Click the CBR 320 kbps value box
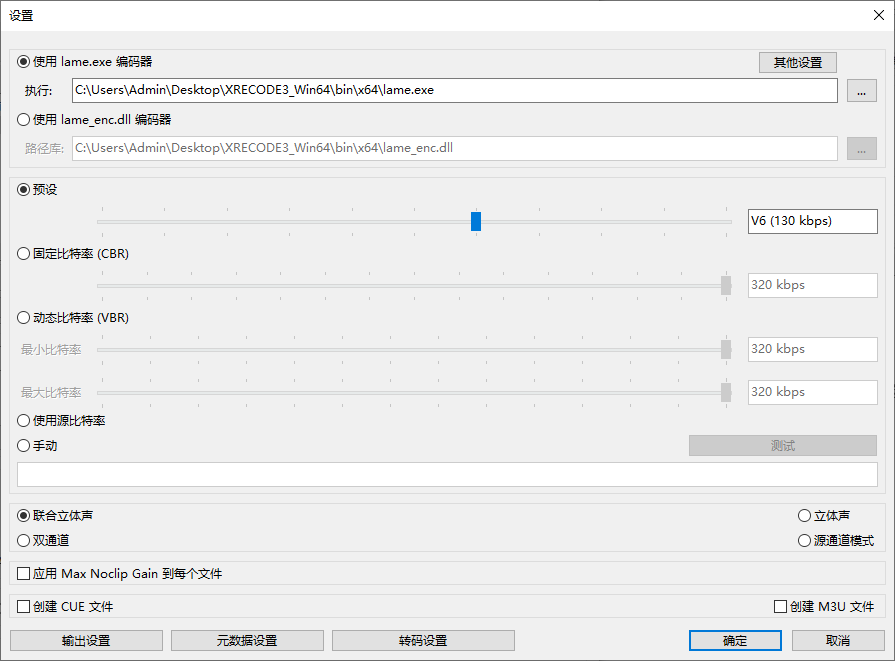 point(813,285)
